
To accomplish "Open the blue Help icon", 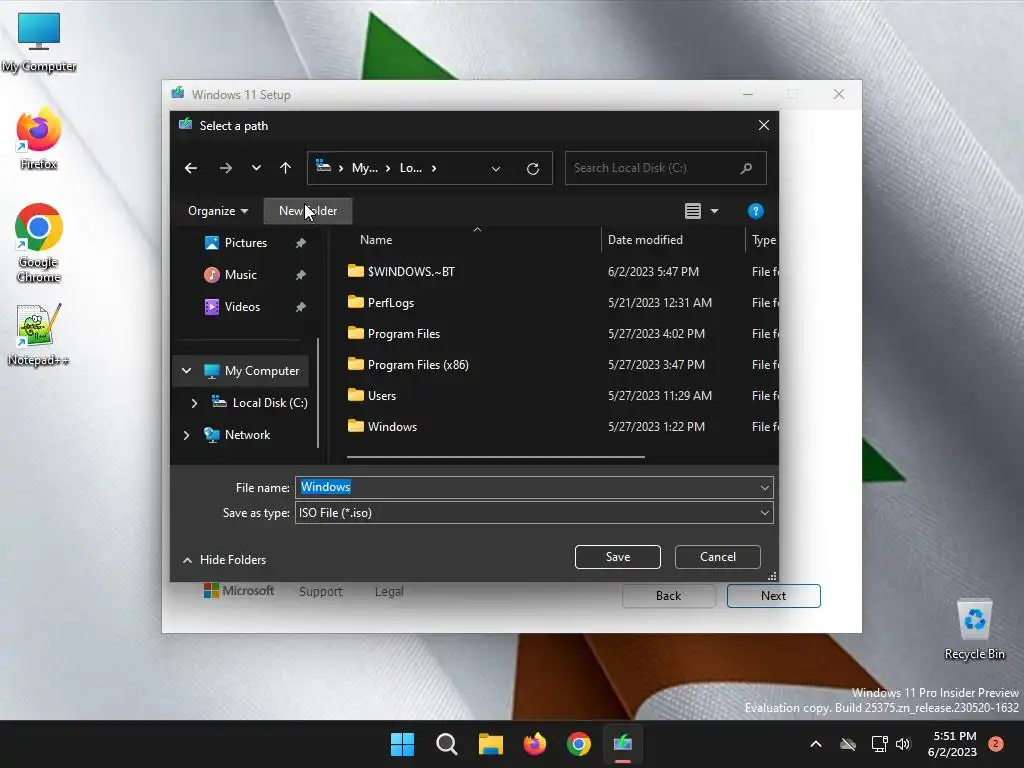I will tap(755, 211).
